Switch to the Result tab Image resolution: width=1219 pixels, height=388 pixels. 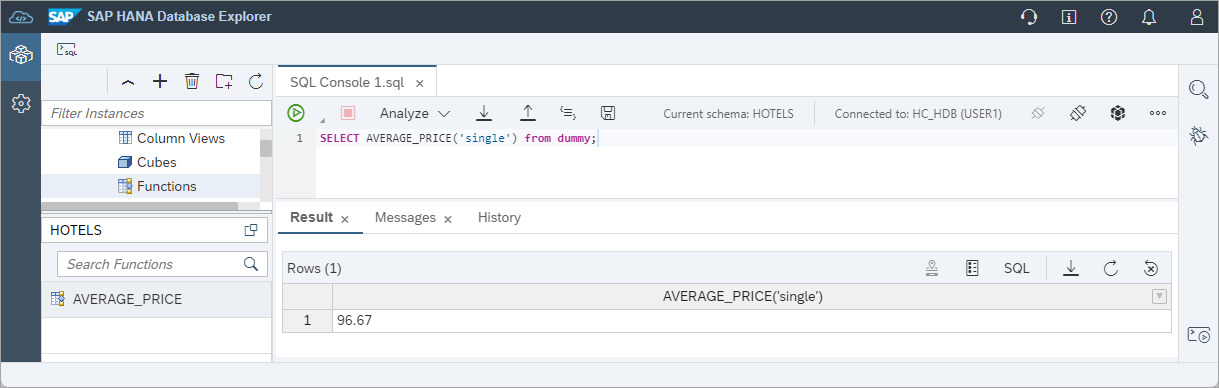pos(311,217)
